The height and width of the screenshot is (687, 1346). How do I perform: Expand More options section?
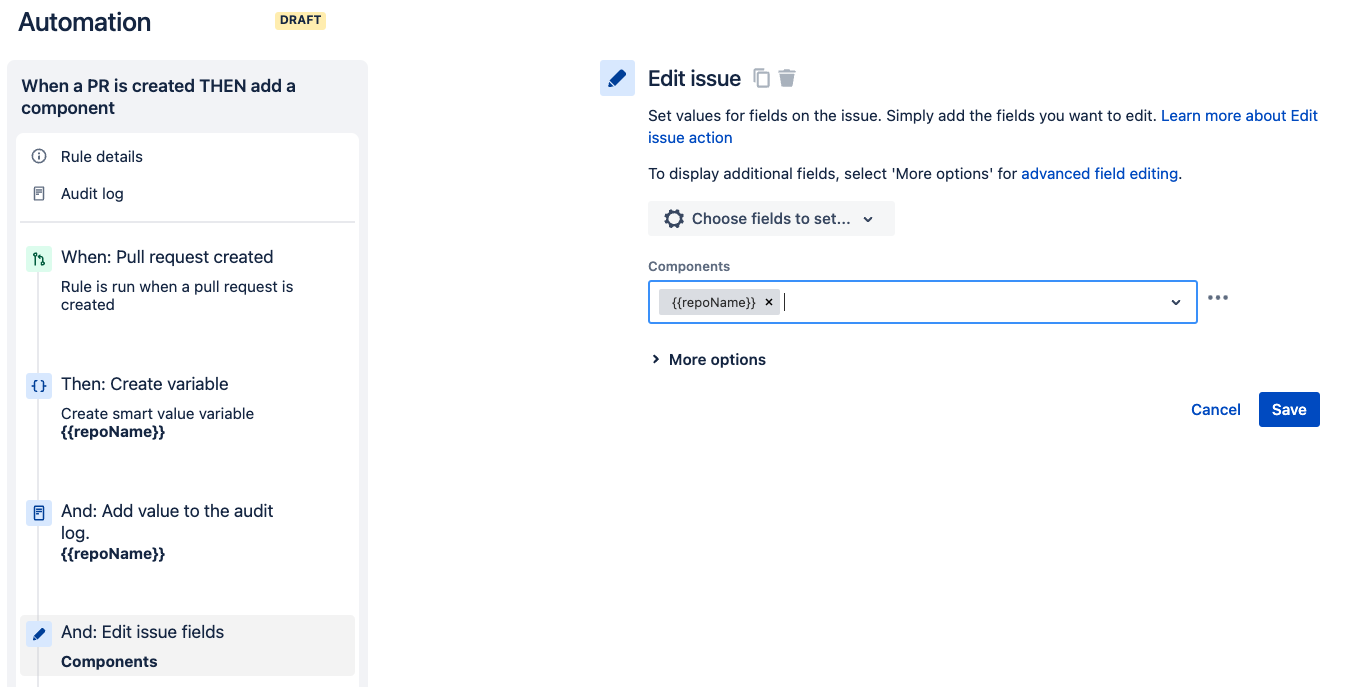click(x=708, y=360)
